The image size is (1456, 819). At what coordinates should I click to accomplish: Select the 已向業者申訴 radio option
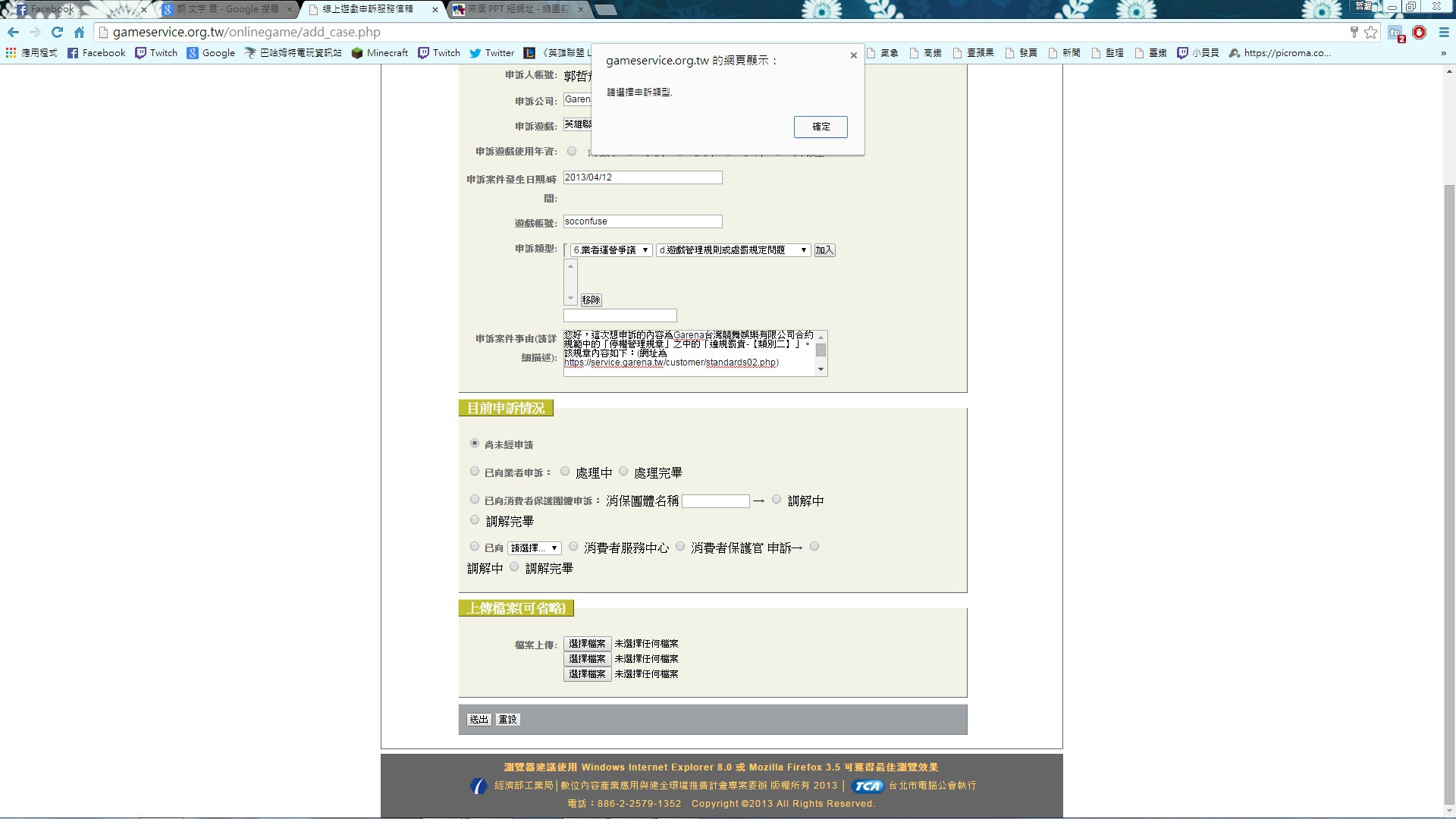[x=475, y=472]
